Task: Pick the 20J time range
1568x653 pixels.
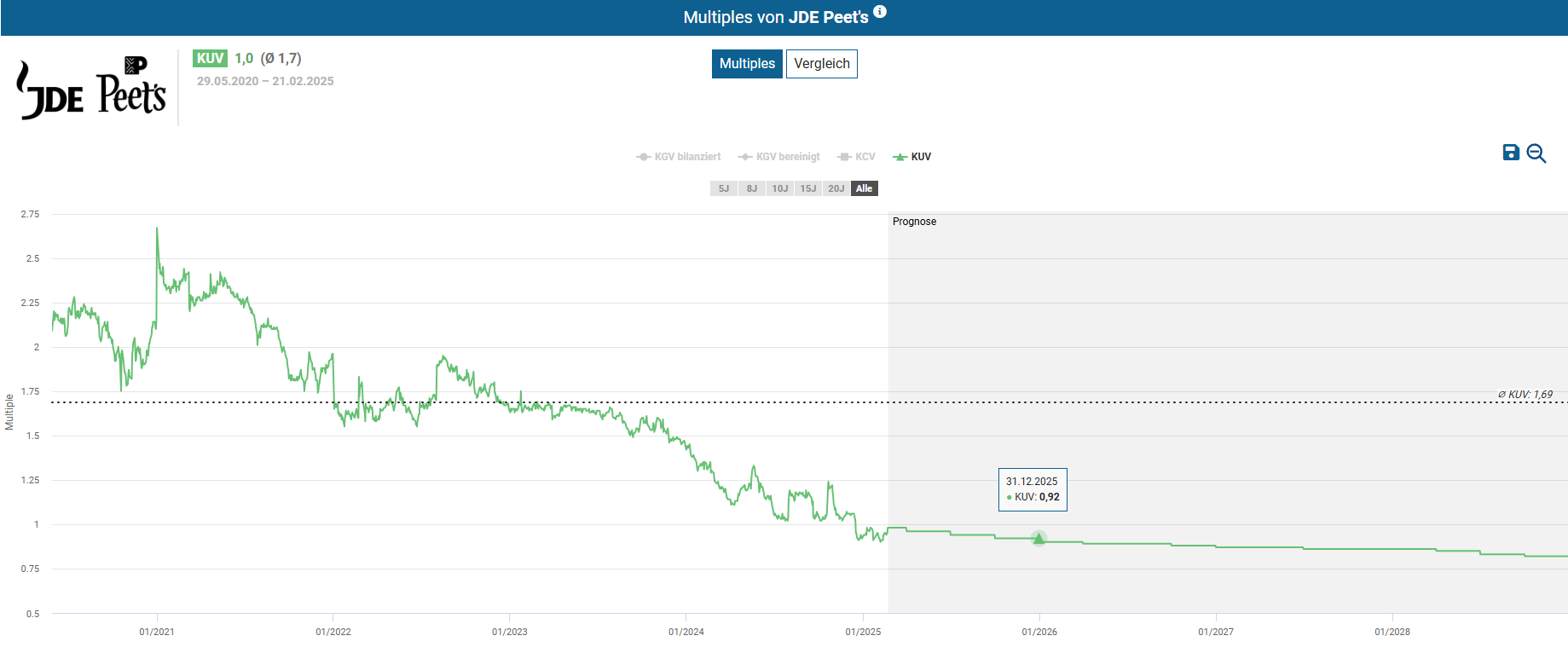Action: (836, 188)
